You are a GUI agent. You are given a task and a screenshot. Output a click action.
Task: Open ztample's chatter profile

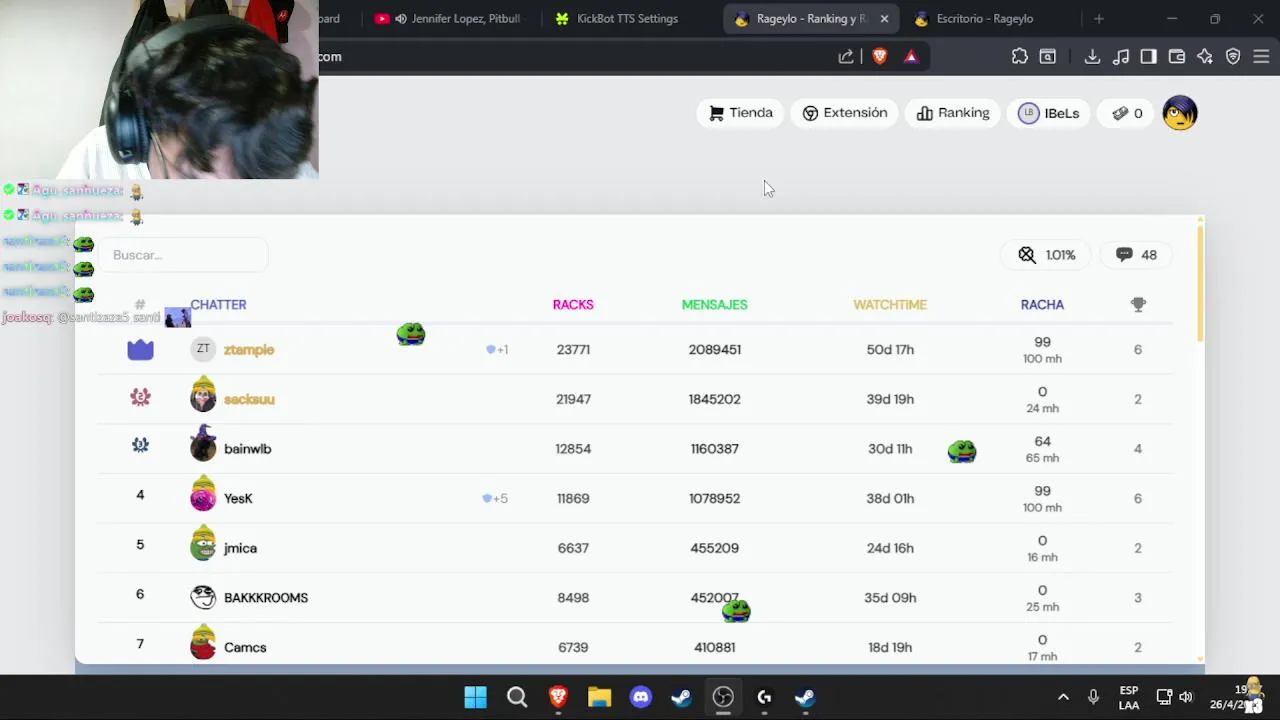pos(249,350)
